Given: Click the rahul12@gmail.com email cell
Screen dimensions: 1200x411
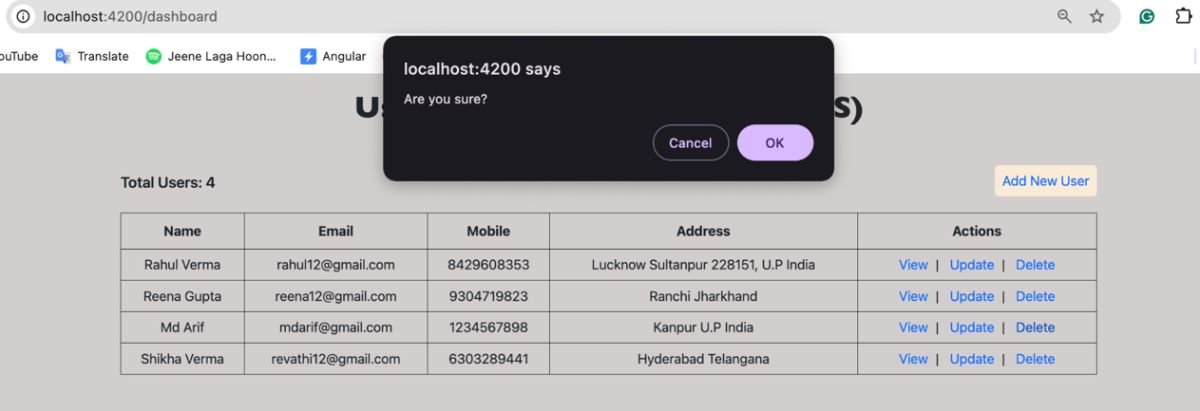Looking at the screenshot, I should pyautogui.click(x=335, y=265).
